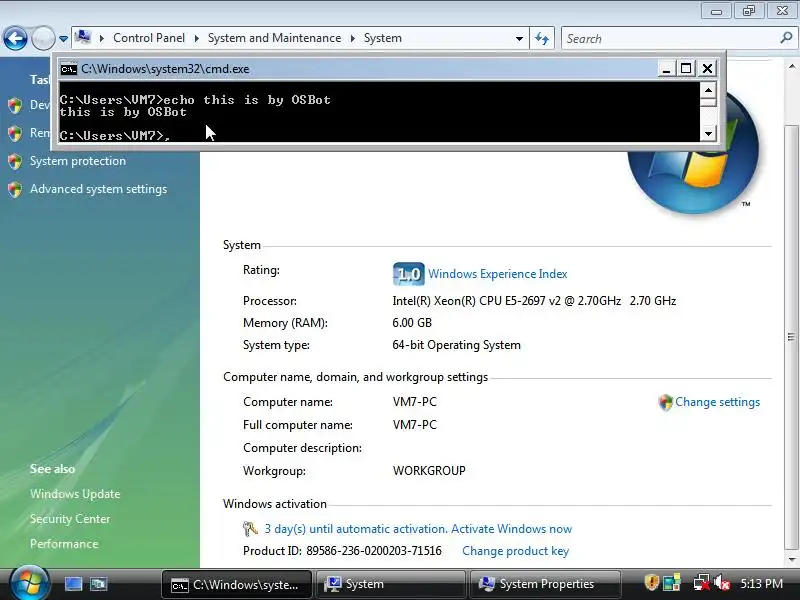Select 64-bit Operating System text
The image size is (800, 600).
tap(456, 345)
